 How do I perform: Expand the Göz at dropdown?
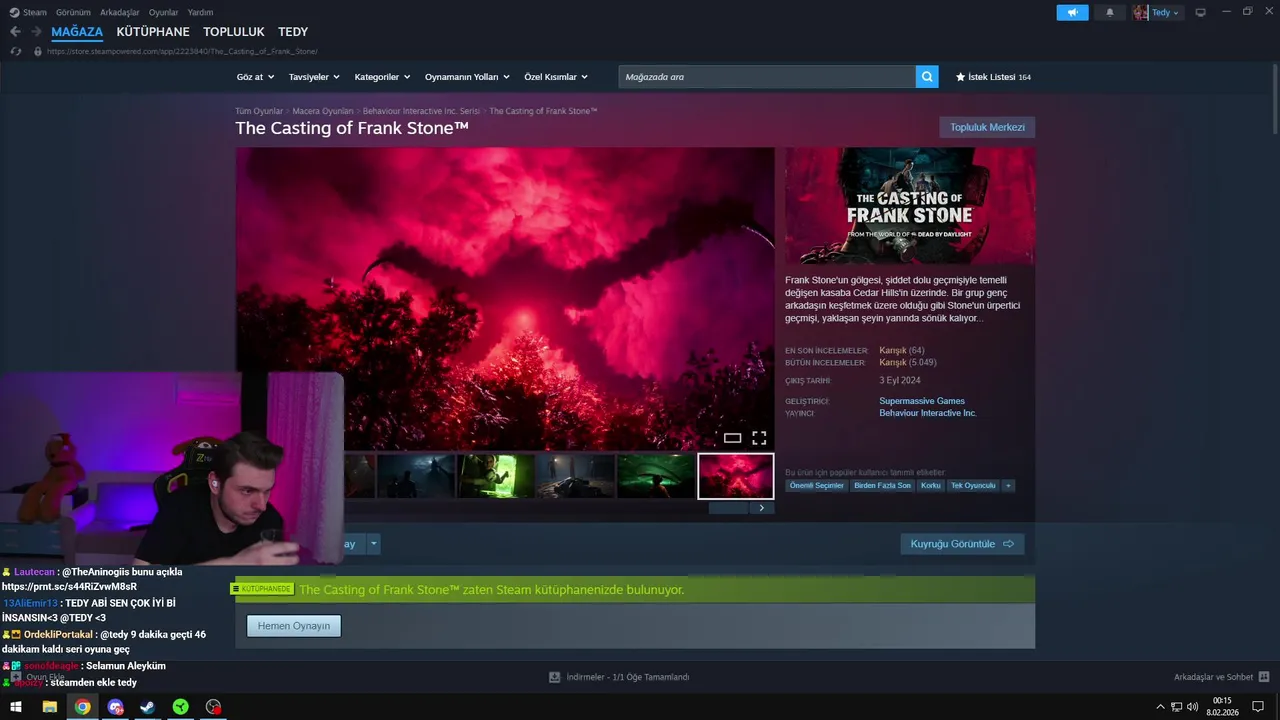(x=254, y=77)
